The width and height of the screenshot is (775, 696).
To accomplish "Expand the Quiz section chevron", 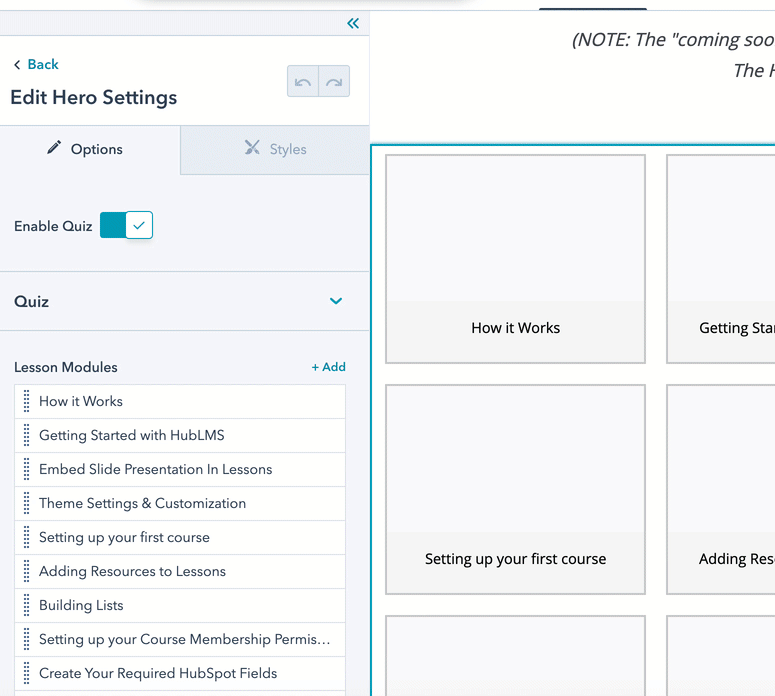I will pyautogui.click(x=336, y=301).
